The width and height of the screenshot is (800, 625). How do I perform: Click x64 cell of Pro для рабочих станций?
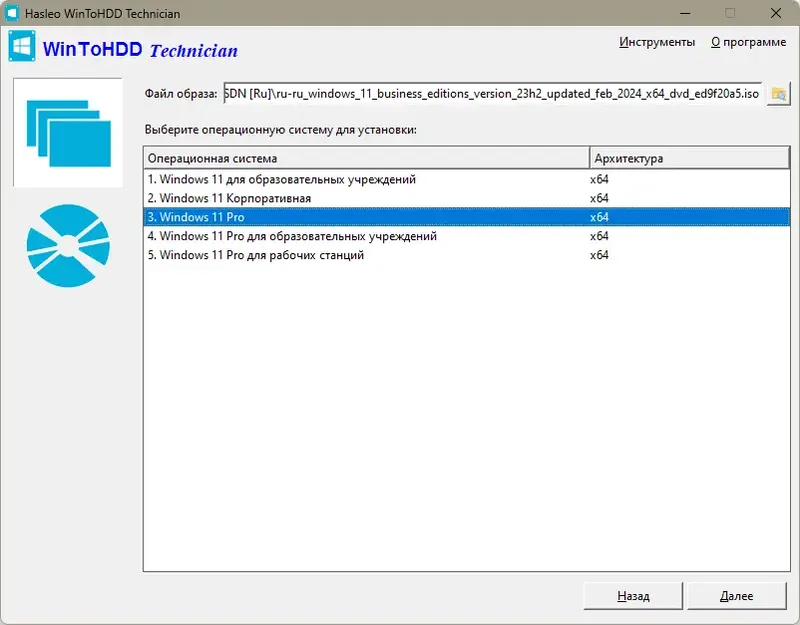599,255
